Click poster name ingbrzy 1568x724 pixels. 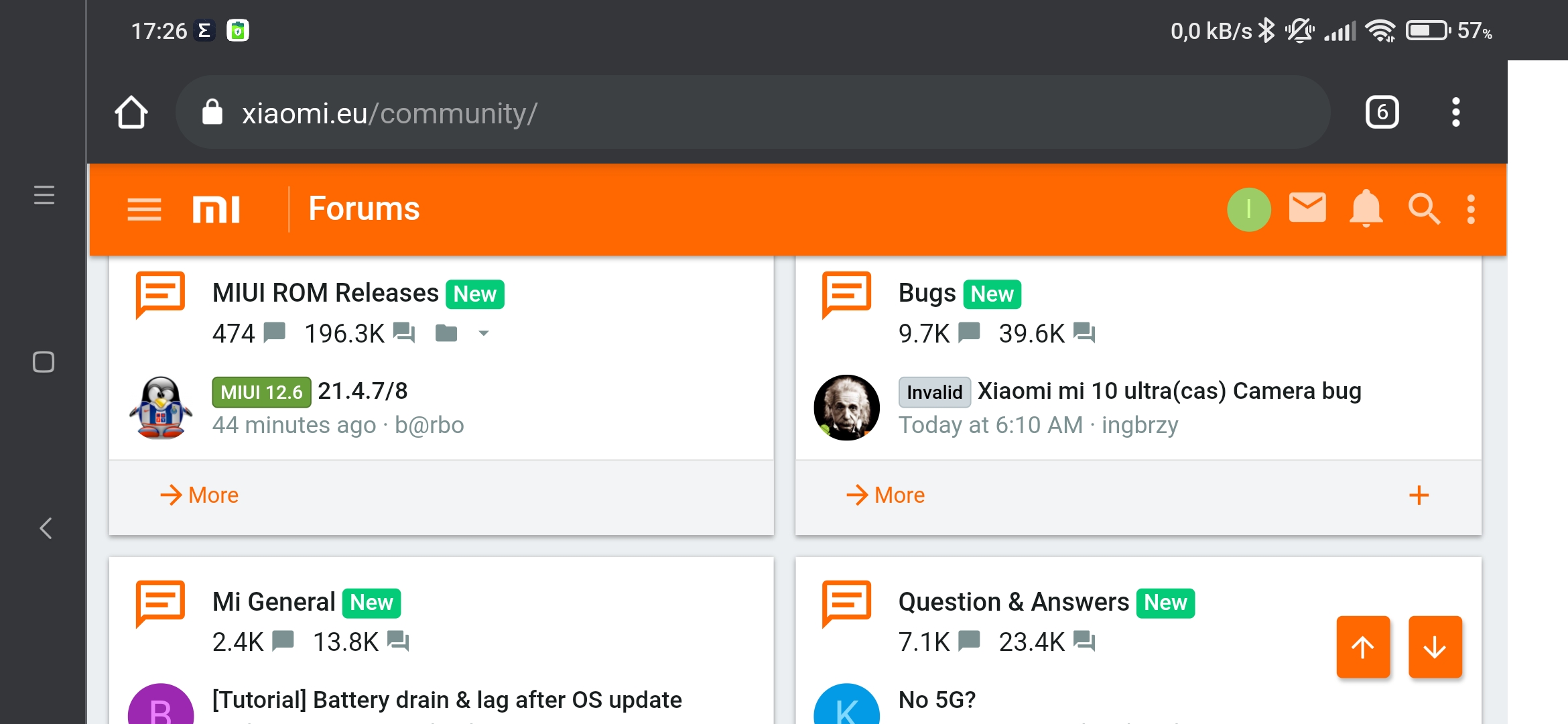[1140, 425]
